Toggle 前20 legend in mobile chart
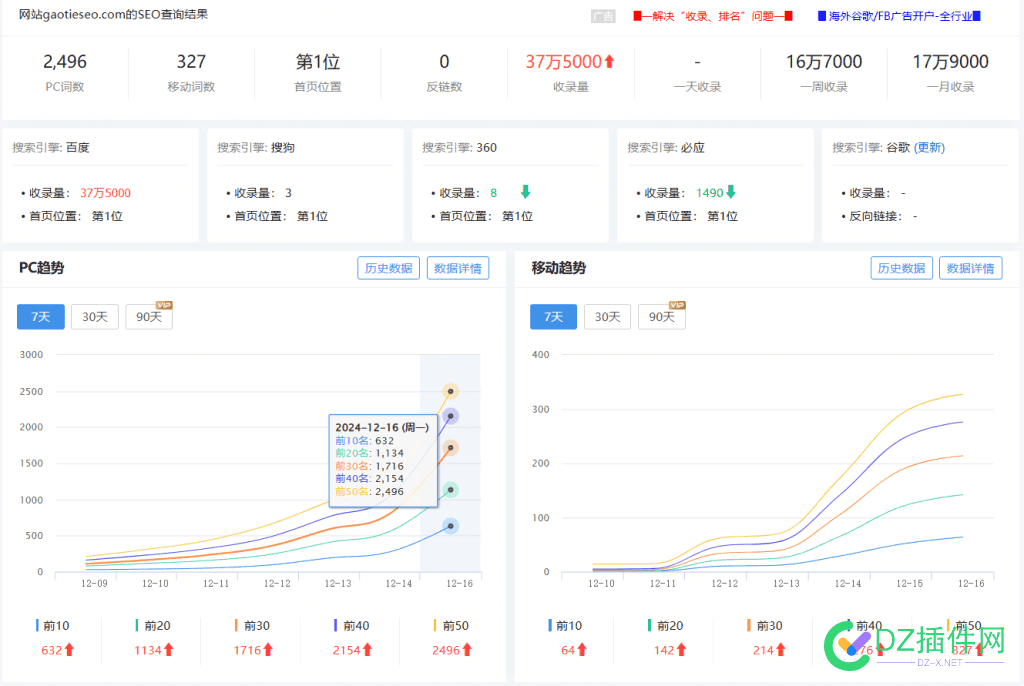Viewport: 1024px width, 686px height. [665, 625]
